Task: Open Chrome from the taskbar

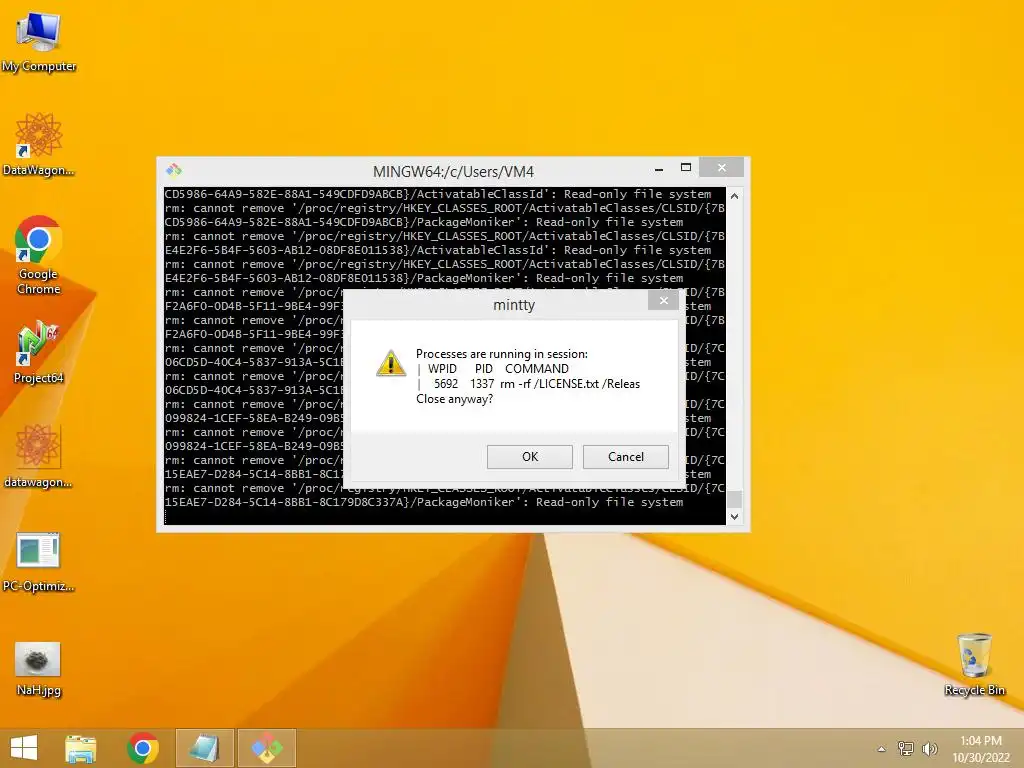Action: (x=143, y=748)
